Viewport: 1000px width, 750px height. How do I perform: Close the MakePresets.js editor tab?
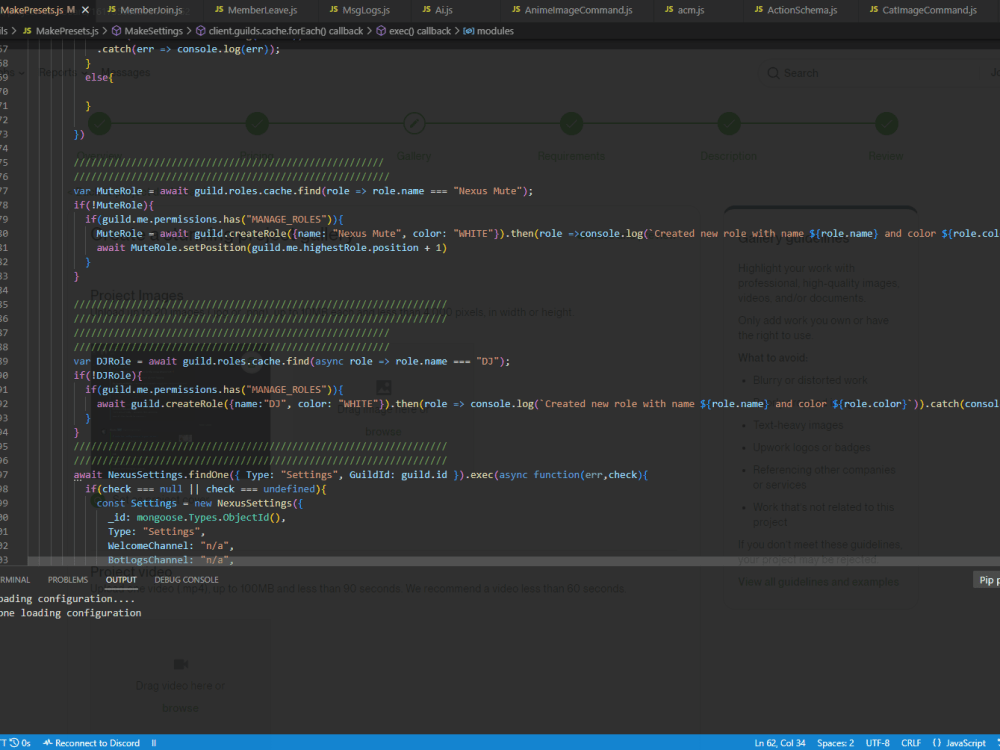[x=85, y=10]
